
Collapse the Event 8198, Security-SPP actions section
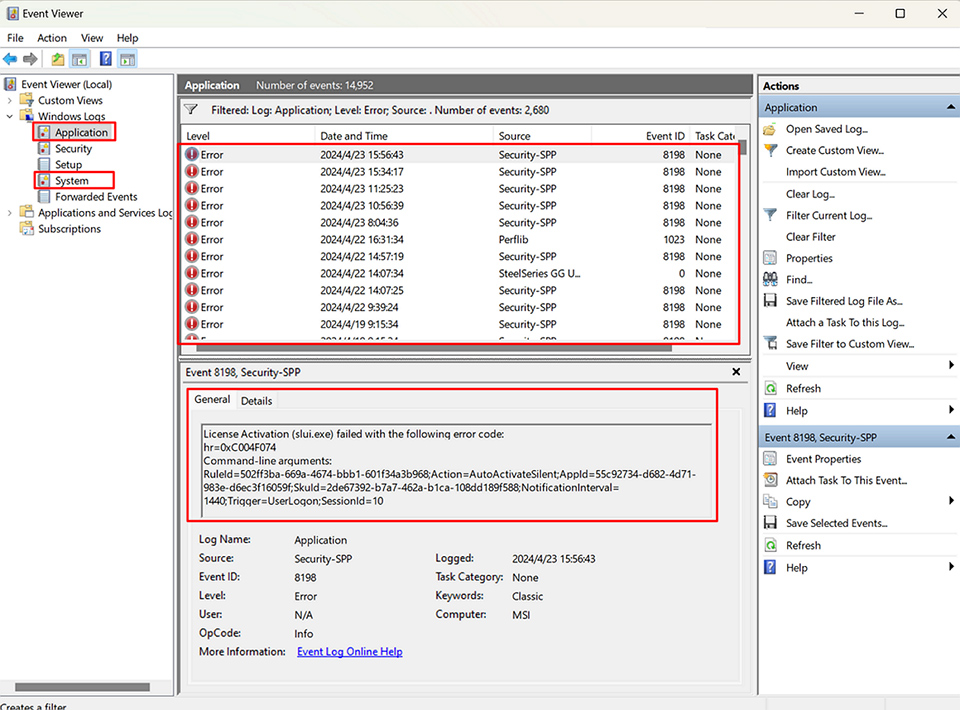950,437
